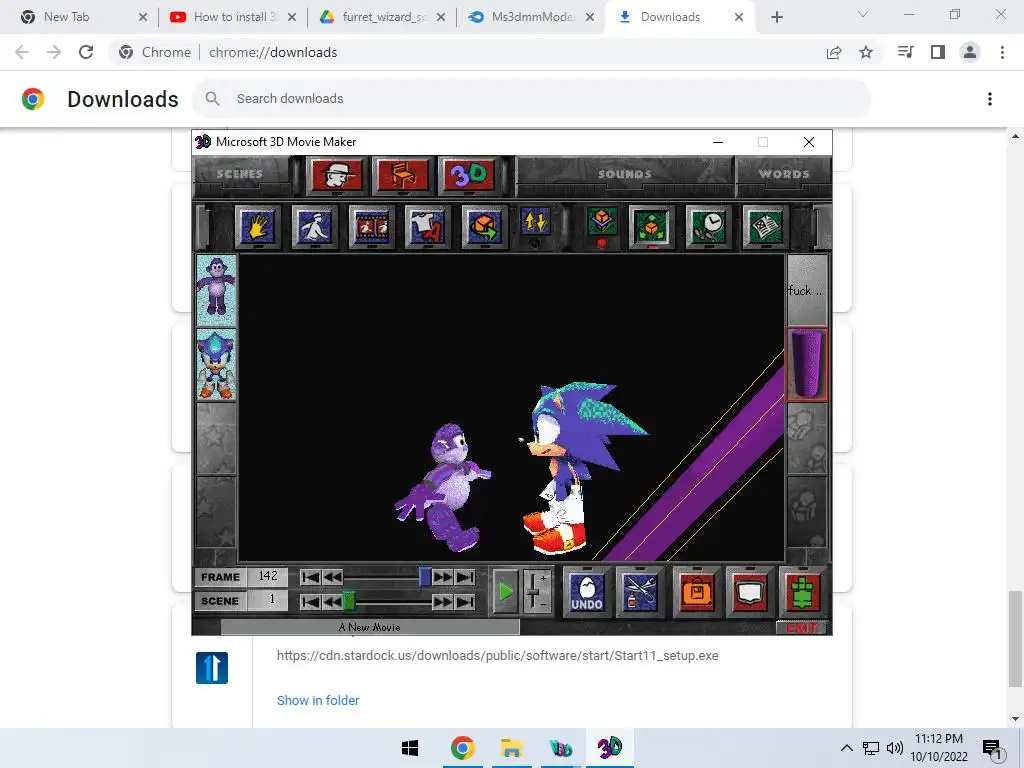The height and width of the screenshot is (768, 1024).
Task: Go to the last scene
Action: tap(465, 601)
